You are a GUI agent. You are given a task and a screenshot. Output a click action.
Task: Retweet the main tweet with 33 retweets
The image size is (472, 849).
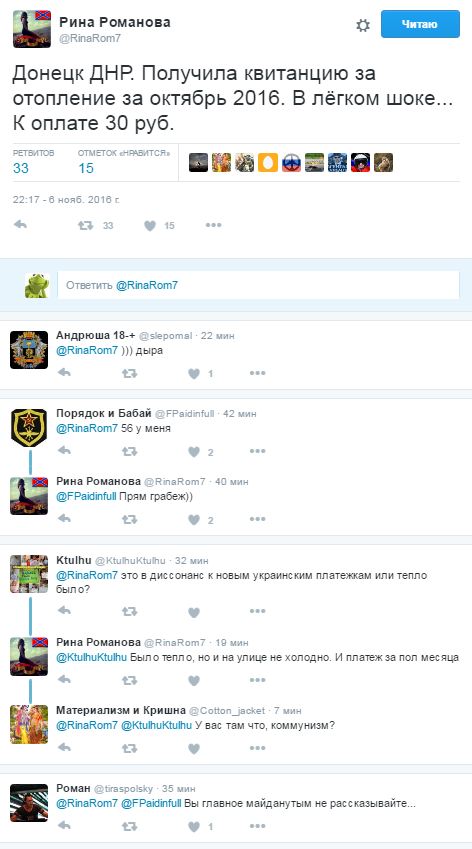point(86,225)
